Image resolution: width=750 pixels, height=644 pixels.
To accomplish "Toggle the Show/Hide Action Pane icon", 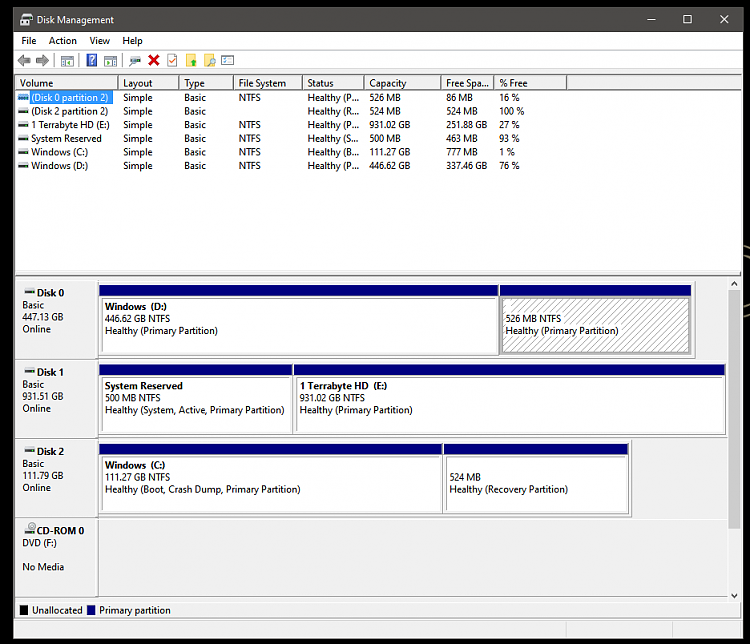I will tap(110, 61).
